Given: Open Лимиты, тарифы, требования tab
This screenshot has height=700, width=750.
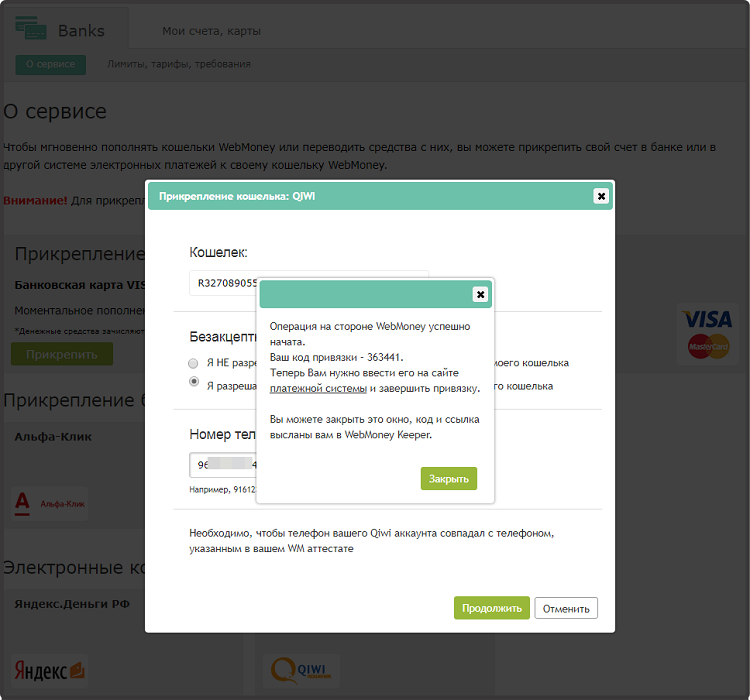Looking at the screenshot, I should (x=179, y=64).
